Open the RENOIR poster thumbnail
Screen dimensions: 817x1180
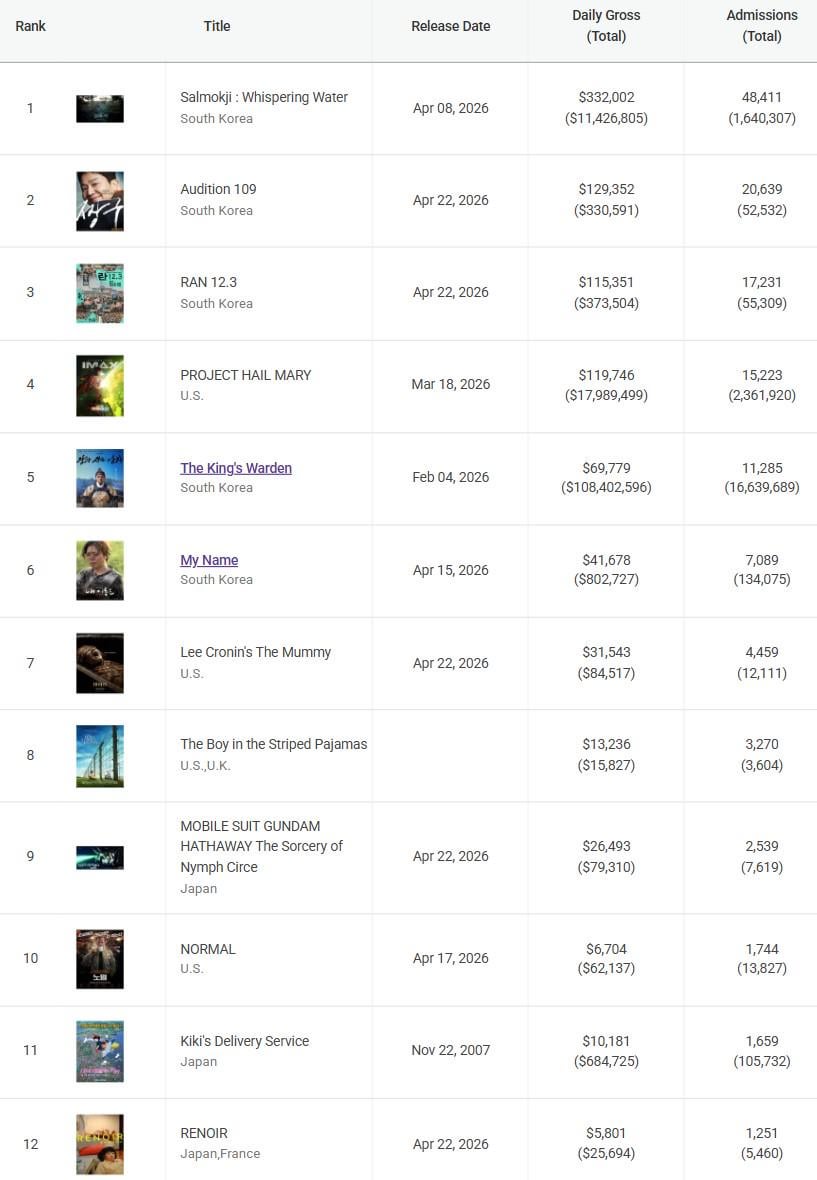pyautogui.click(x=100, y=1144)
